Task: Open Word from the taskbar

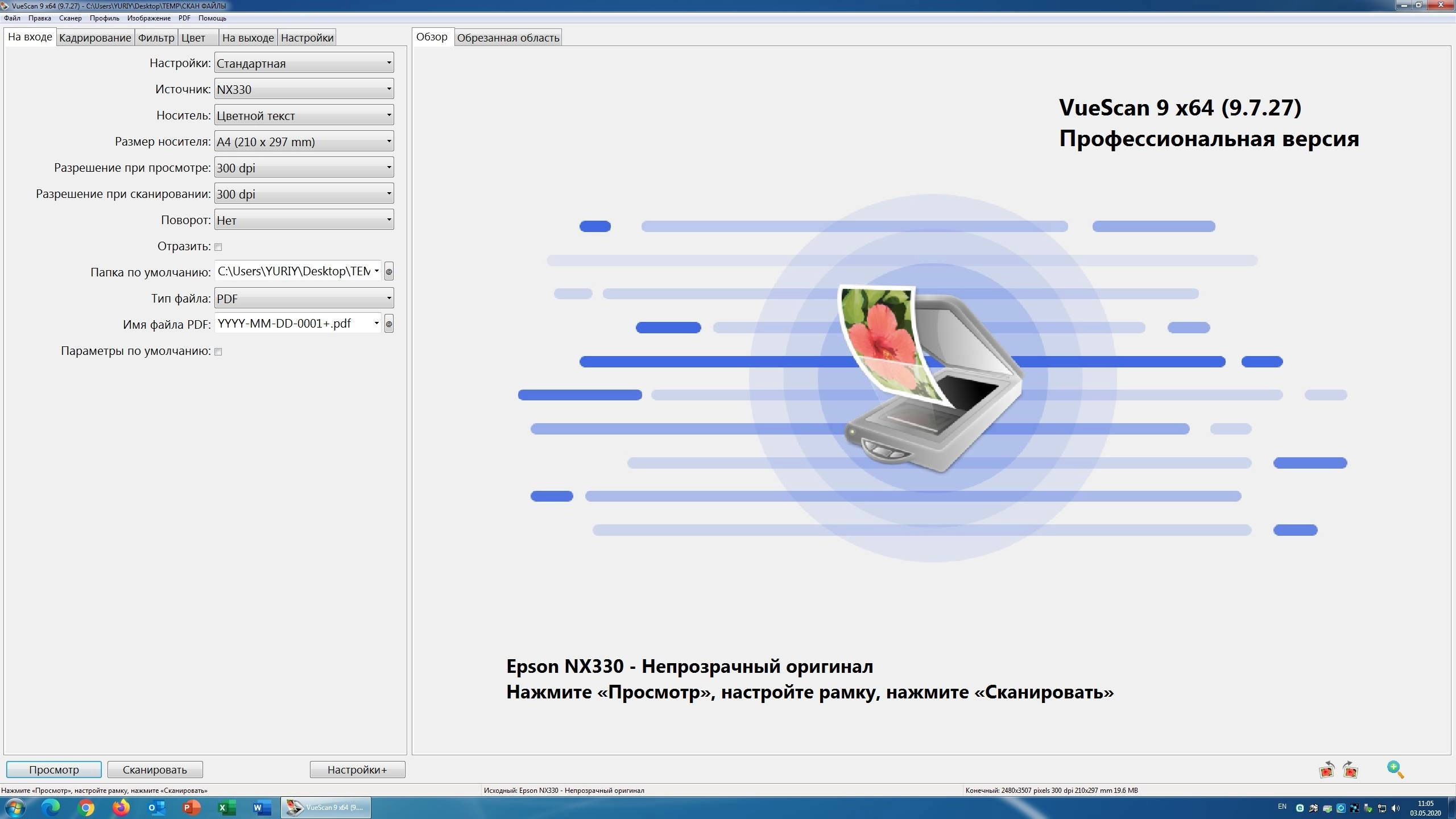Action: tap(262, 808)
